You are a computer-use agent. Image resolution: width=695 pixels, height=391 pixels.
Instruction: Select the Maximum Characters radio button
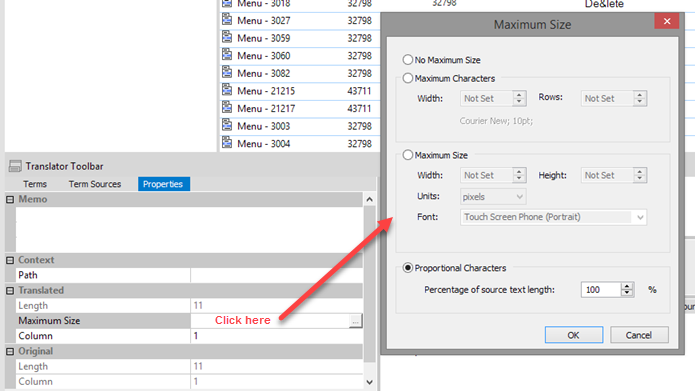point(407,78)
